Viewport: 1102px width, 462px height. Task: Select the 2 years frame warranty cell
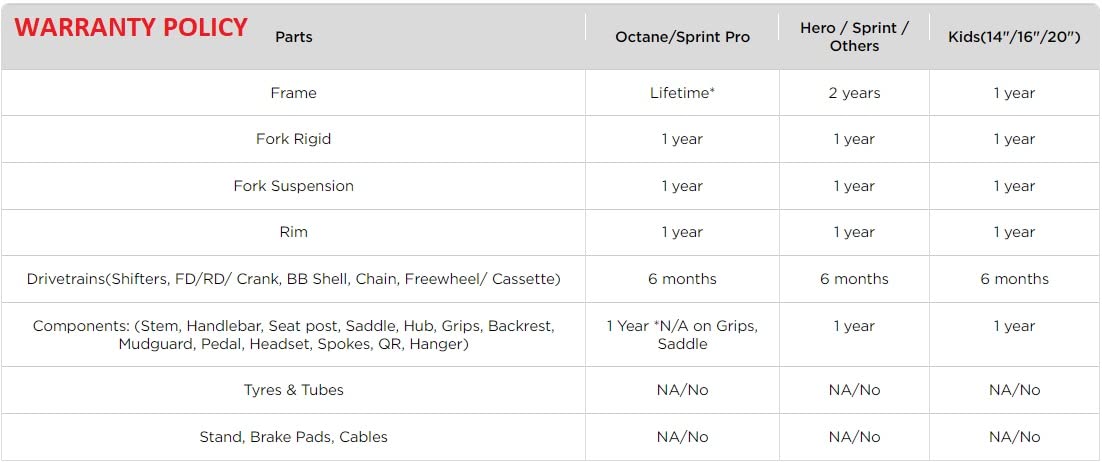[854, 93]
